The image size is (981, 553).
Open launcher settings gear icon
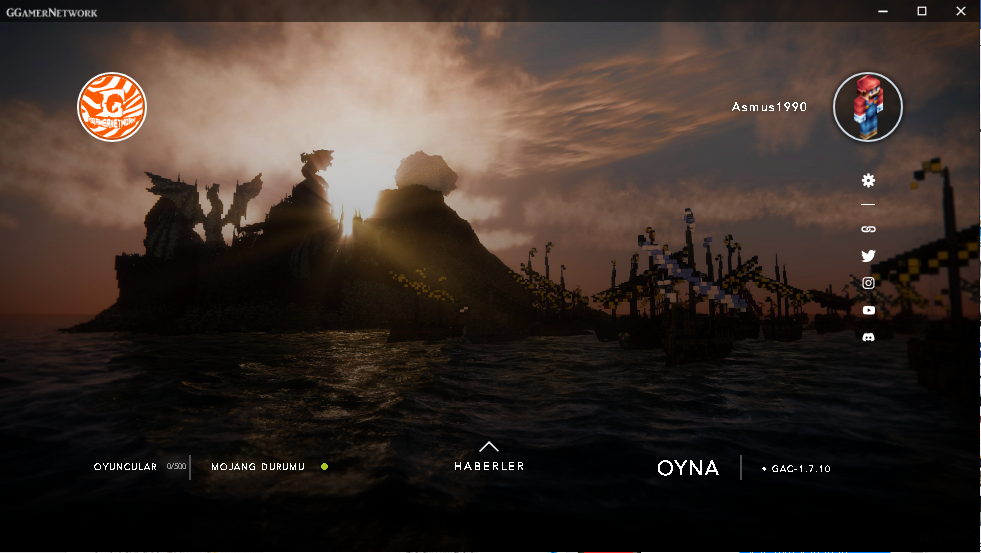868,181
